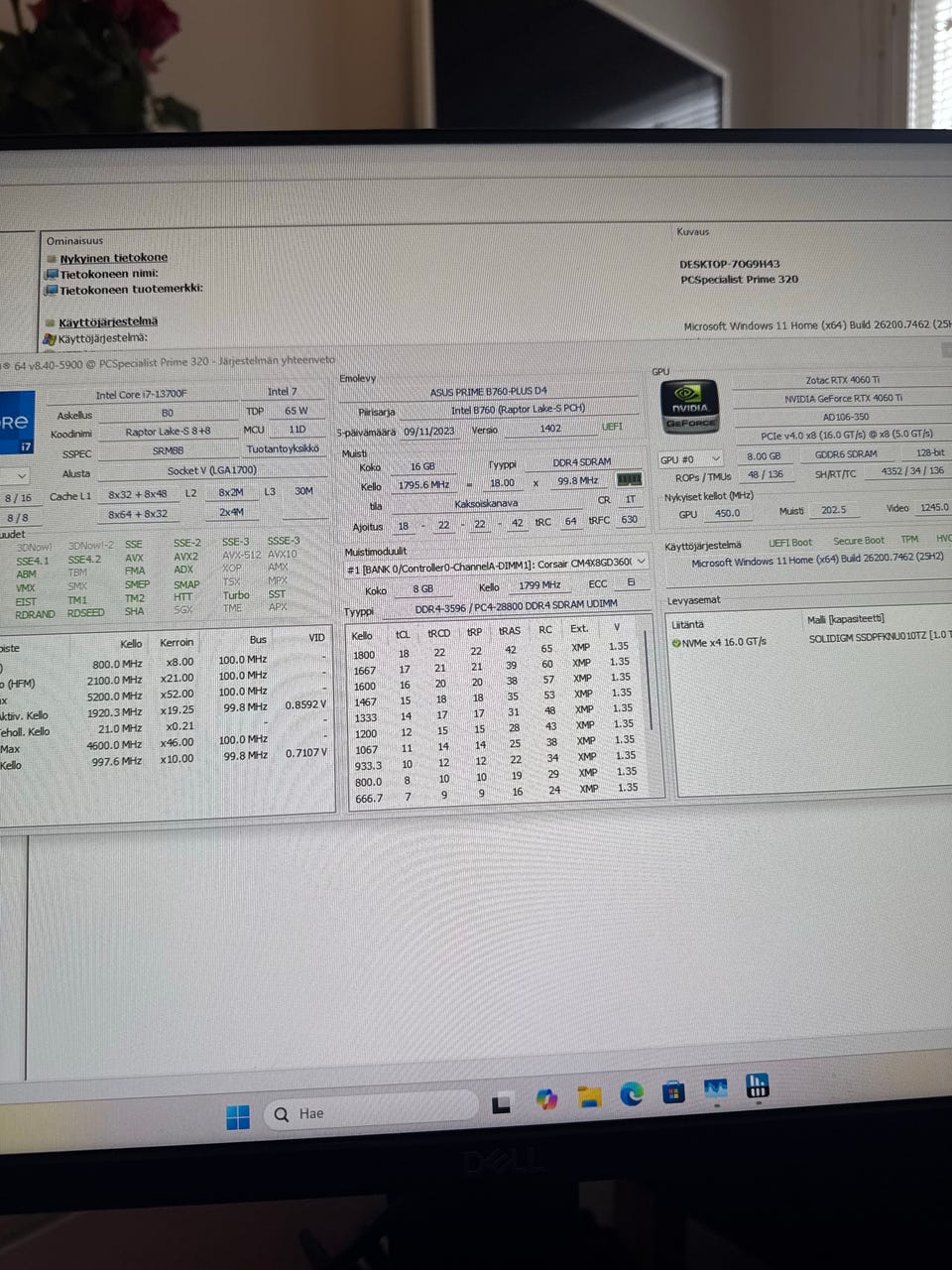Click the Intel B760 chipset field
952x1270 pixels.
pos(518,410)
